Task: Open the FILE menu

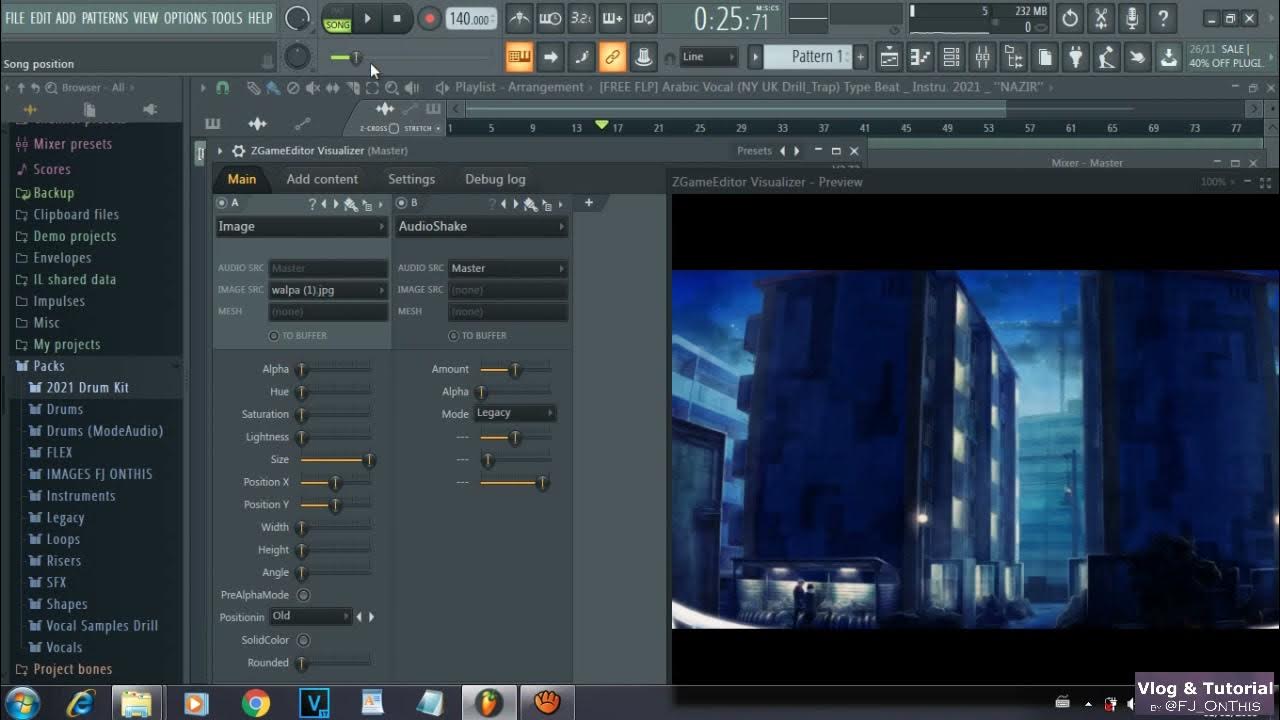Action: point(15,18)
